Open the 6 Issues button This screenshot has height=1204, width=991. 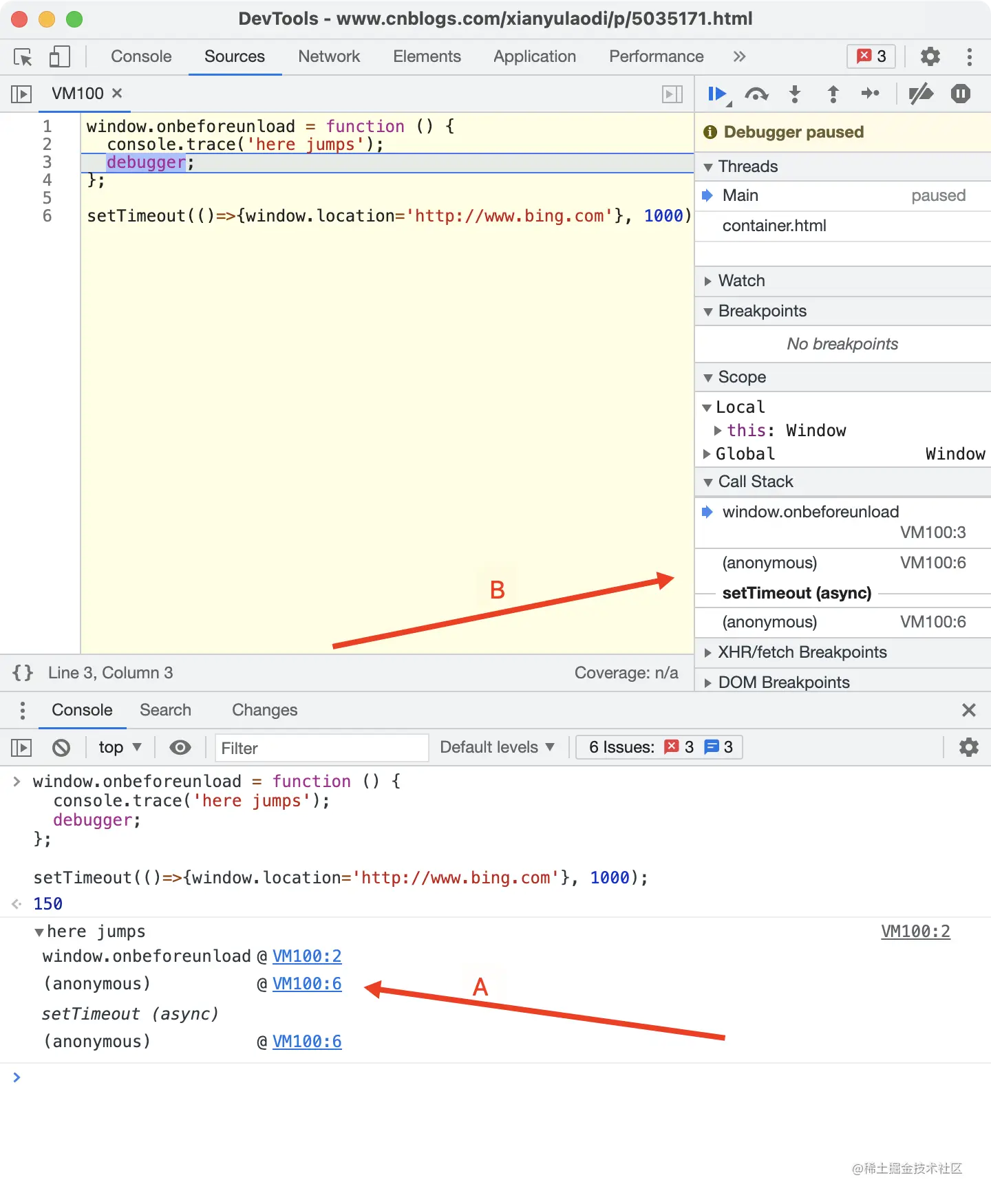coord(659,747)
